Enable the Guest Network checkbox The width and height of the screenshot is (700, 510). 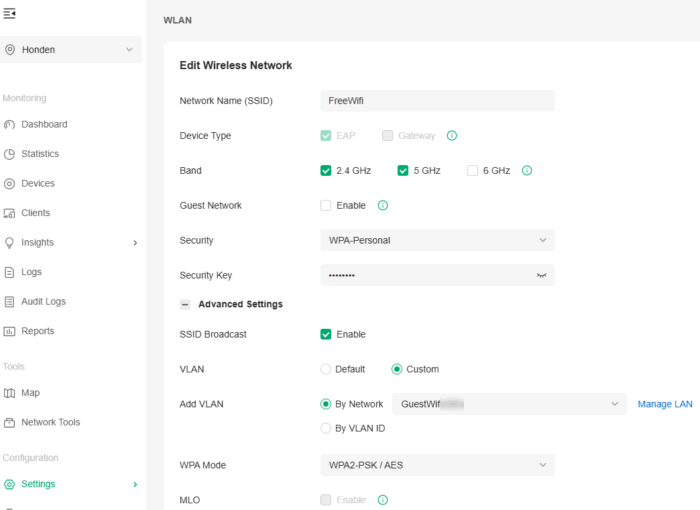point(326,206)
